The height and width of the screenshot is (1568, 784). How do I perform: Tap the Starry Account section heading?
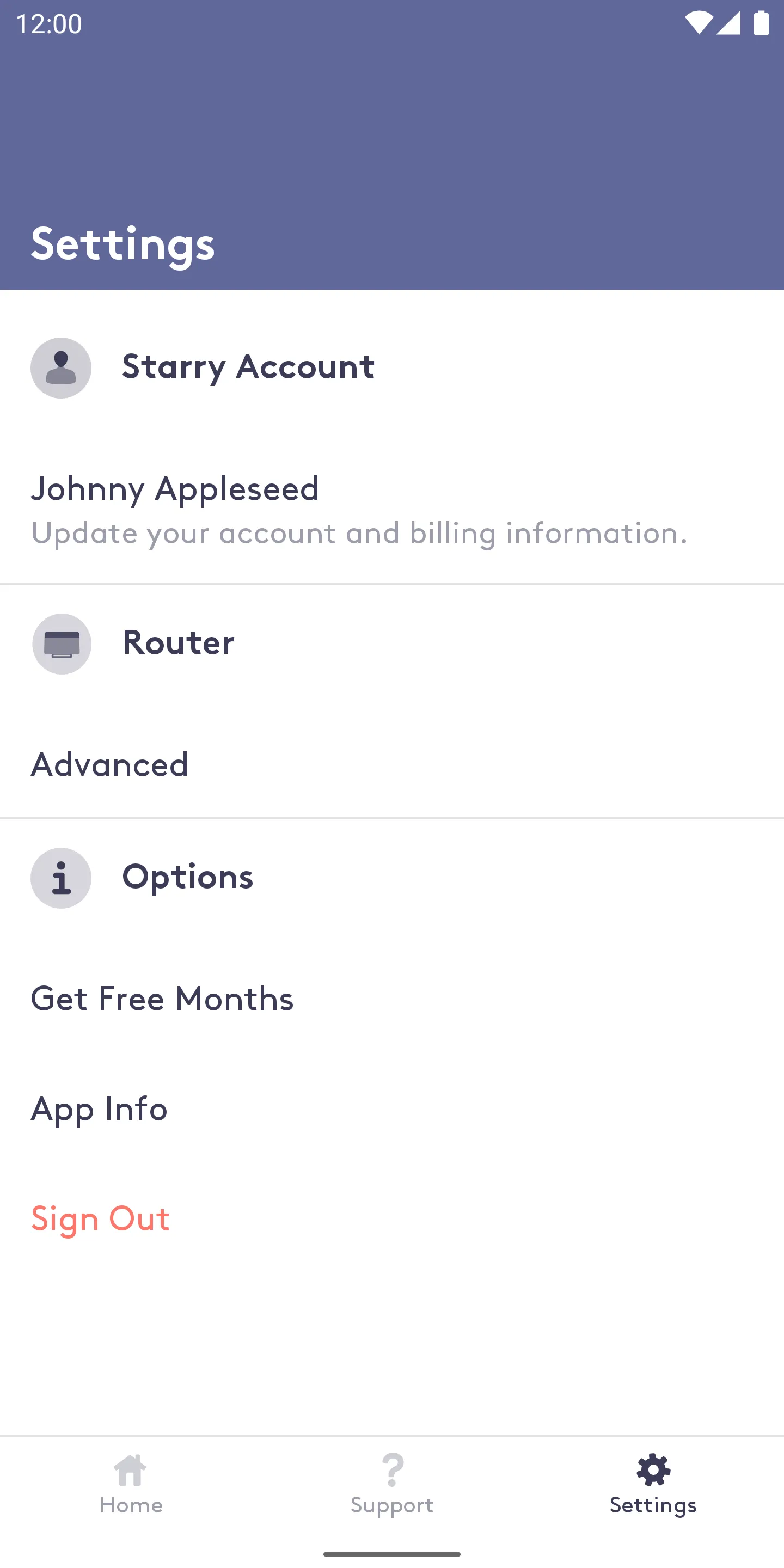coord(248,367)
